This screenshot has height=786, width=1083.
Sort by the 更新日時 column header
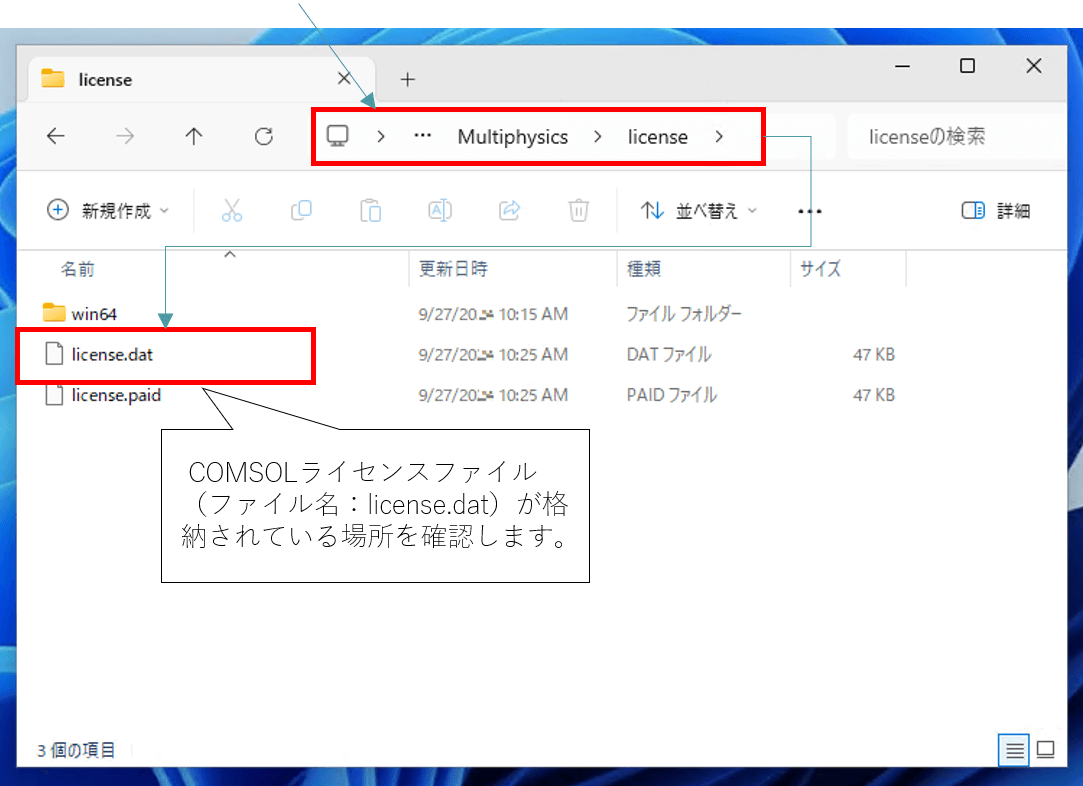tap(453, 269)
